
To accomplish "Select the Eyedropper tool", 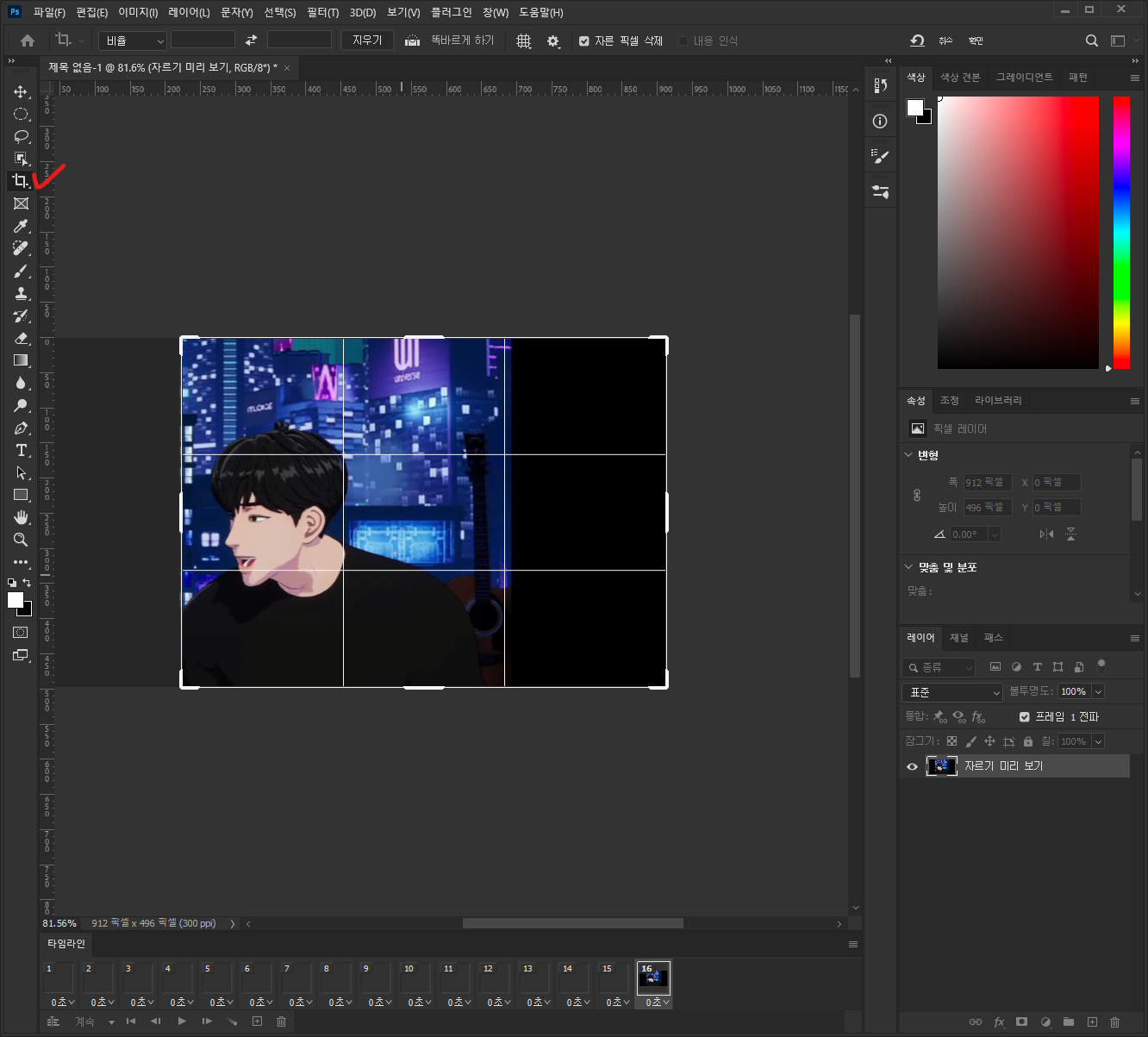I will click(21, 226).
